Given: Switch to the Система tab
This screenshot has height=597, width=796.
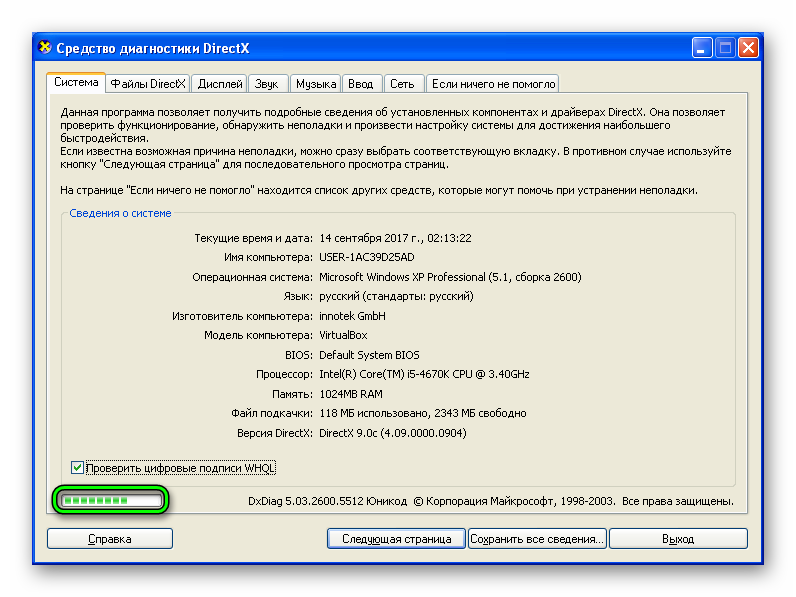Looking at the screenshot, I should (x=76, y=82).
